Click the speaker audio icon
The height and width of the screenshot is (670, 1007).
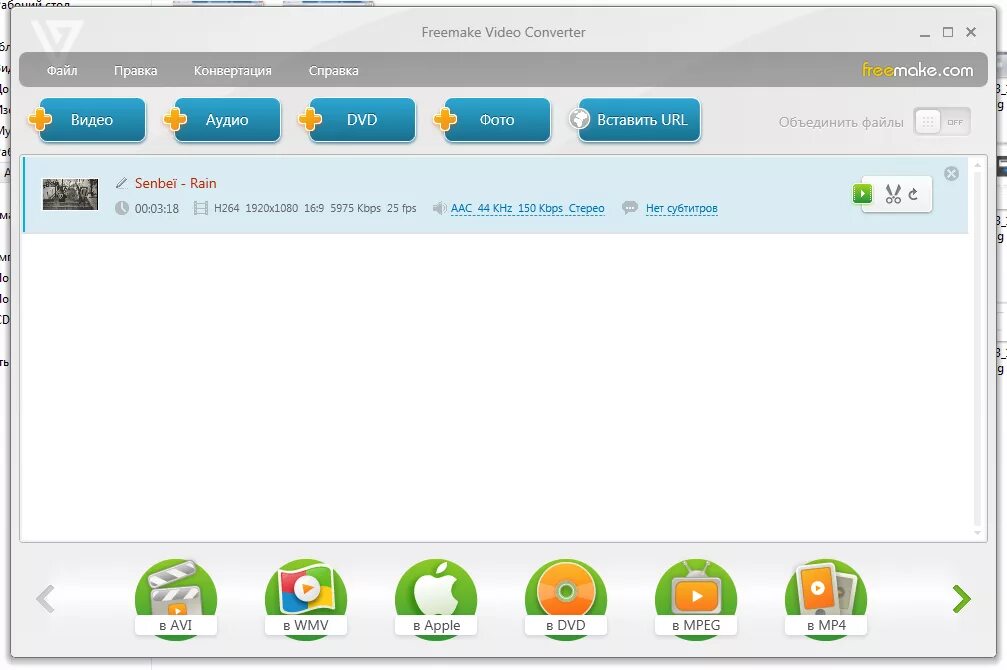tap(439, 208)
